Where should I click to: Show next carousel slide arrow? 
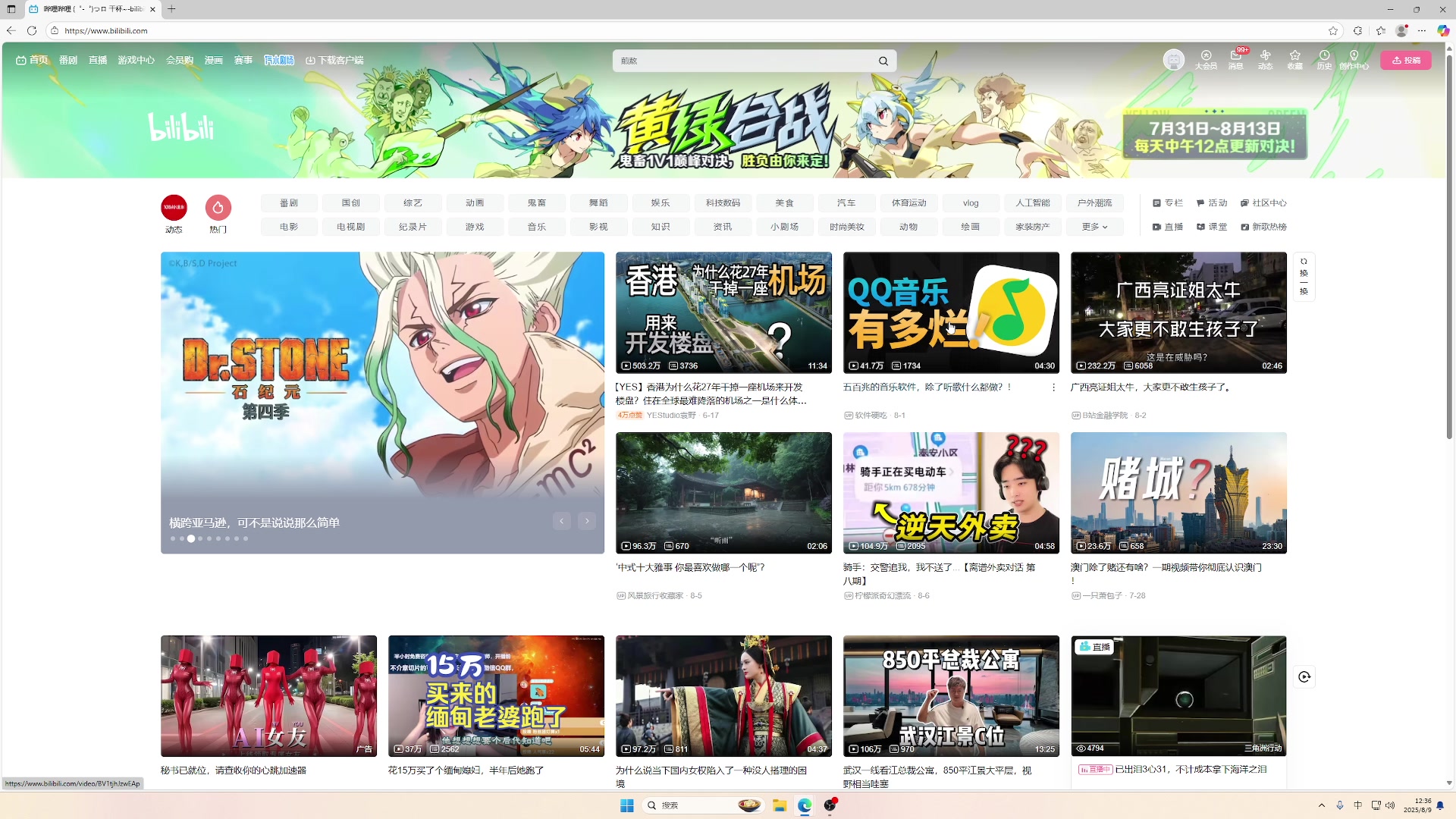pos(587,521)
